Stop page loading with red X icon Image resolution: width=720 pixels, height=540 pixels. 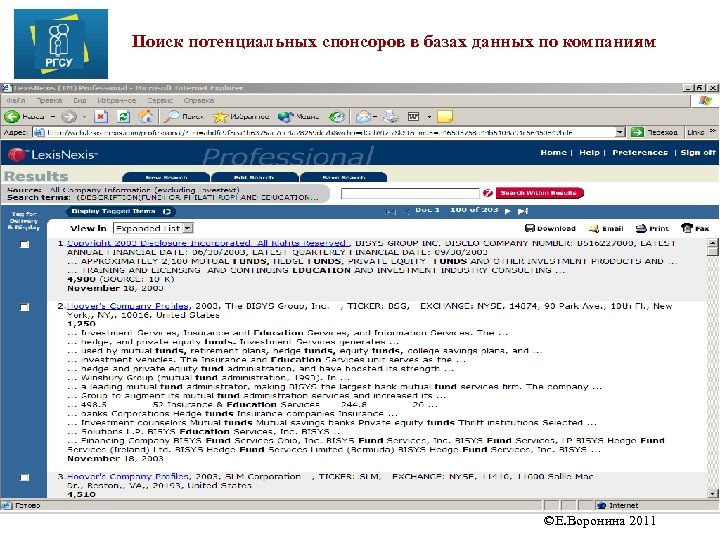101,117
